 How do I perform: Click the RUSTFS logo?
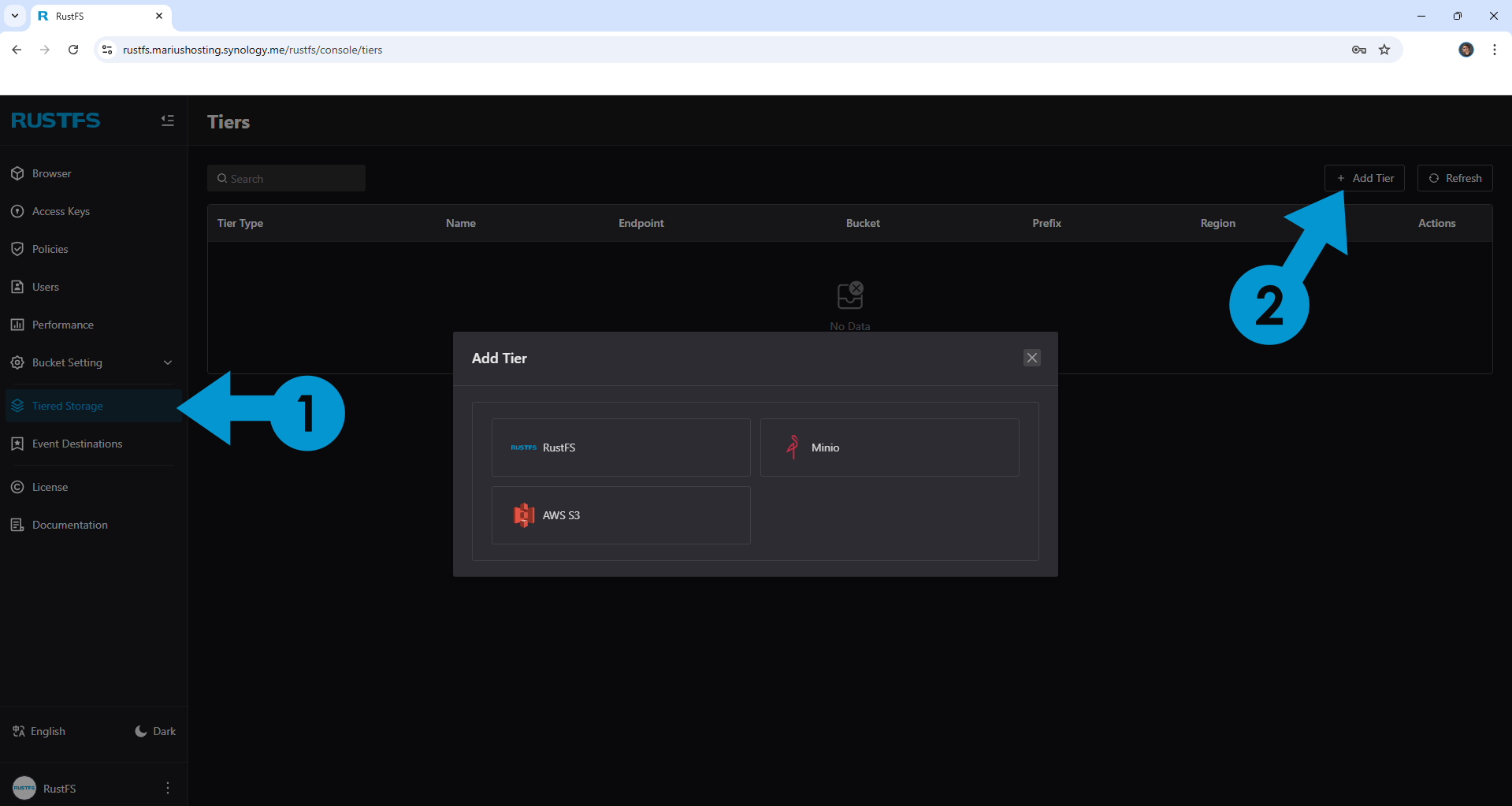56,121
